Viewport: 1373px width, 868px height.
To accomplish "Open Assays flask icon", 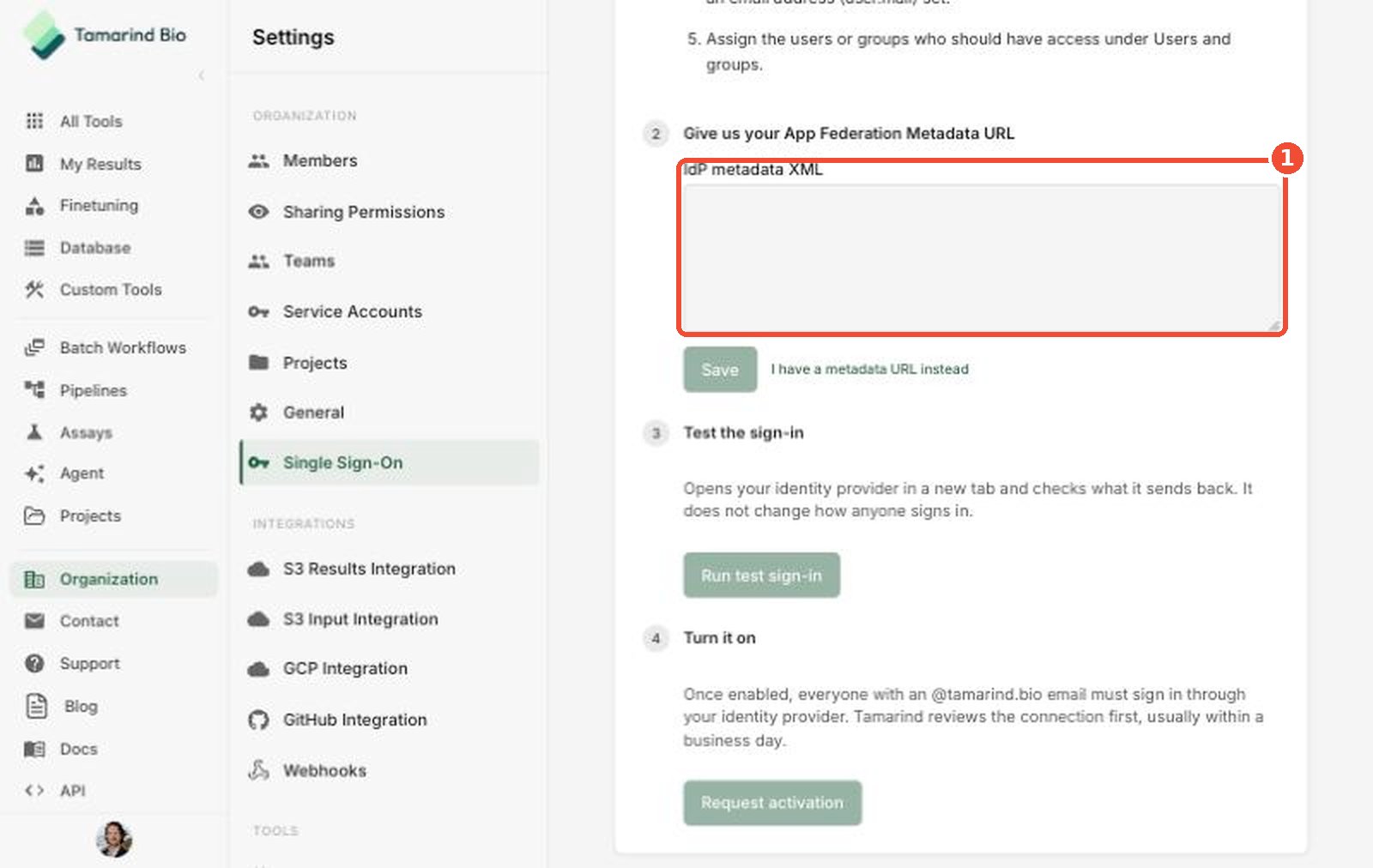I will [34, 432].
